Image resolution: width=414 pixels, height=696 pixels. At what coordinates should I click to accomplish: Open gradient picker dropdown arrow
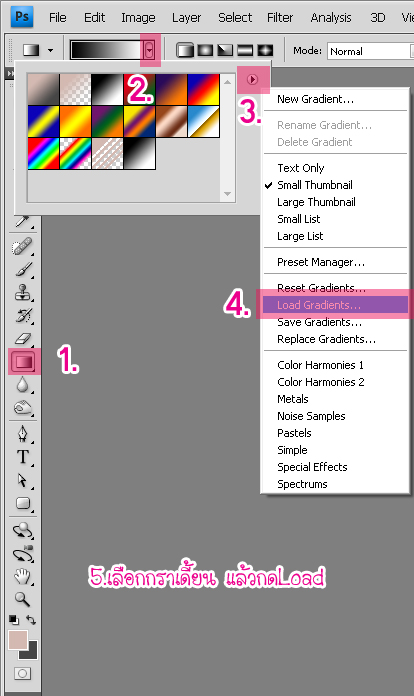(150, 50)
